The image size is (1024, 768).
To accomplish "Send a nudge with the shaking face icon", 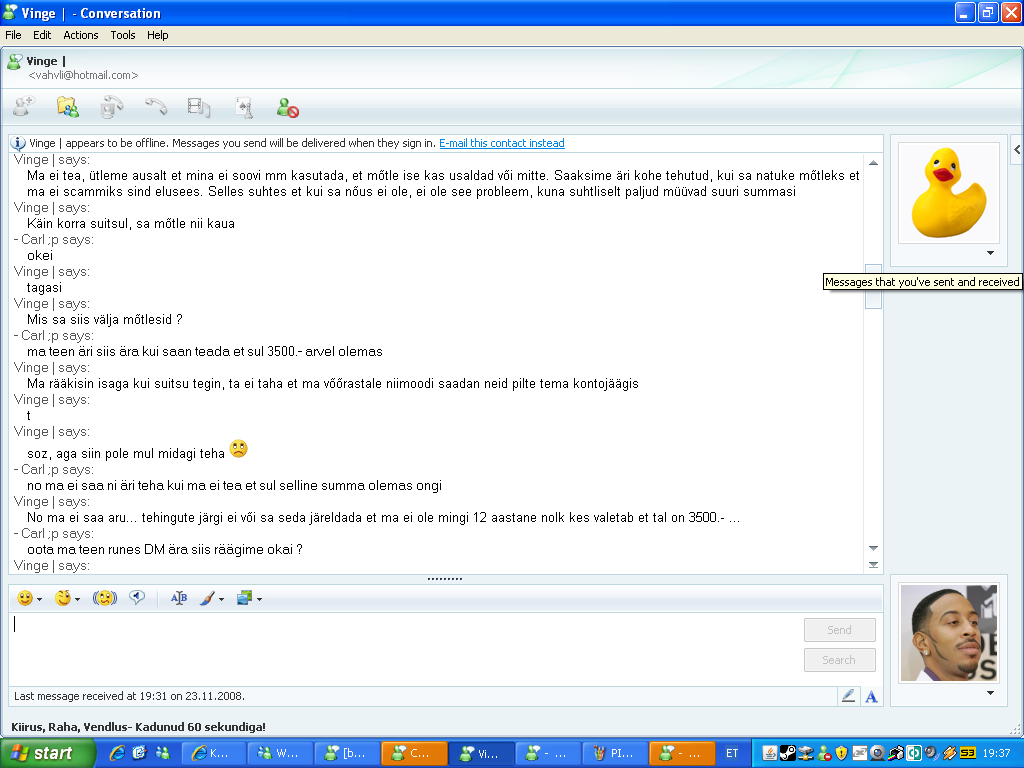I will (x=105, y=598).
